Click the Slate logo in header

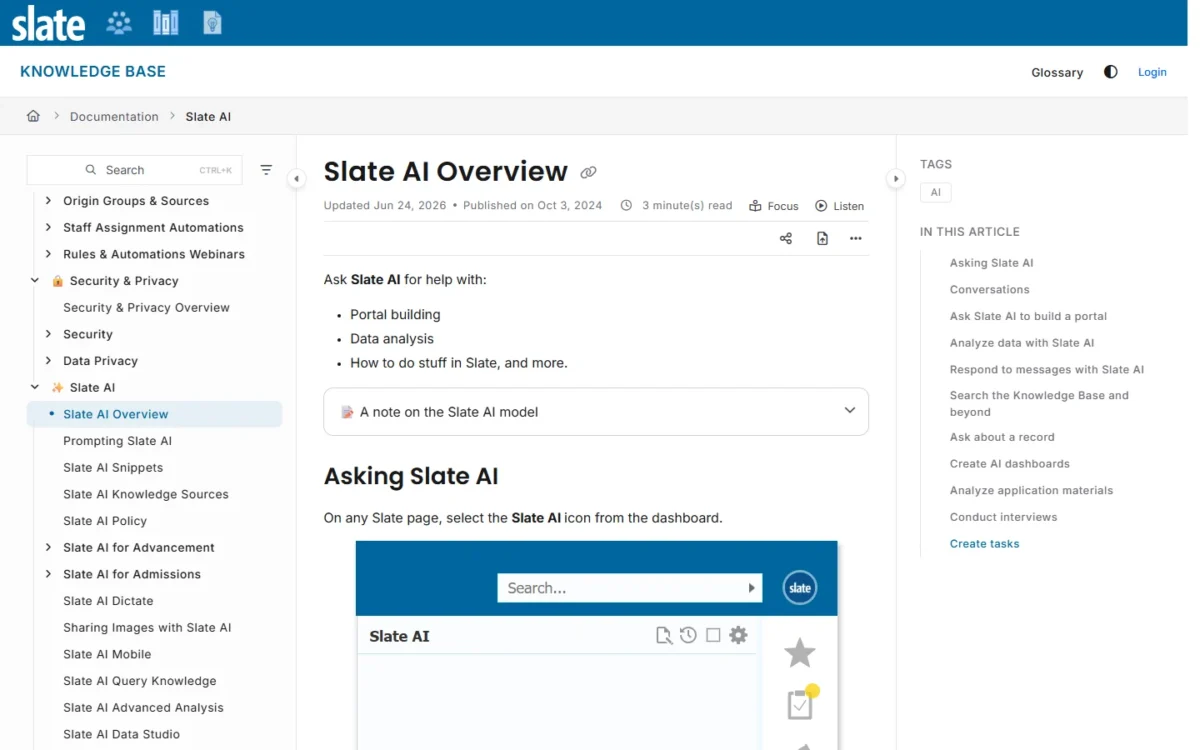point(48,23)
